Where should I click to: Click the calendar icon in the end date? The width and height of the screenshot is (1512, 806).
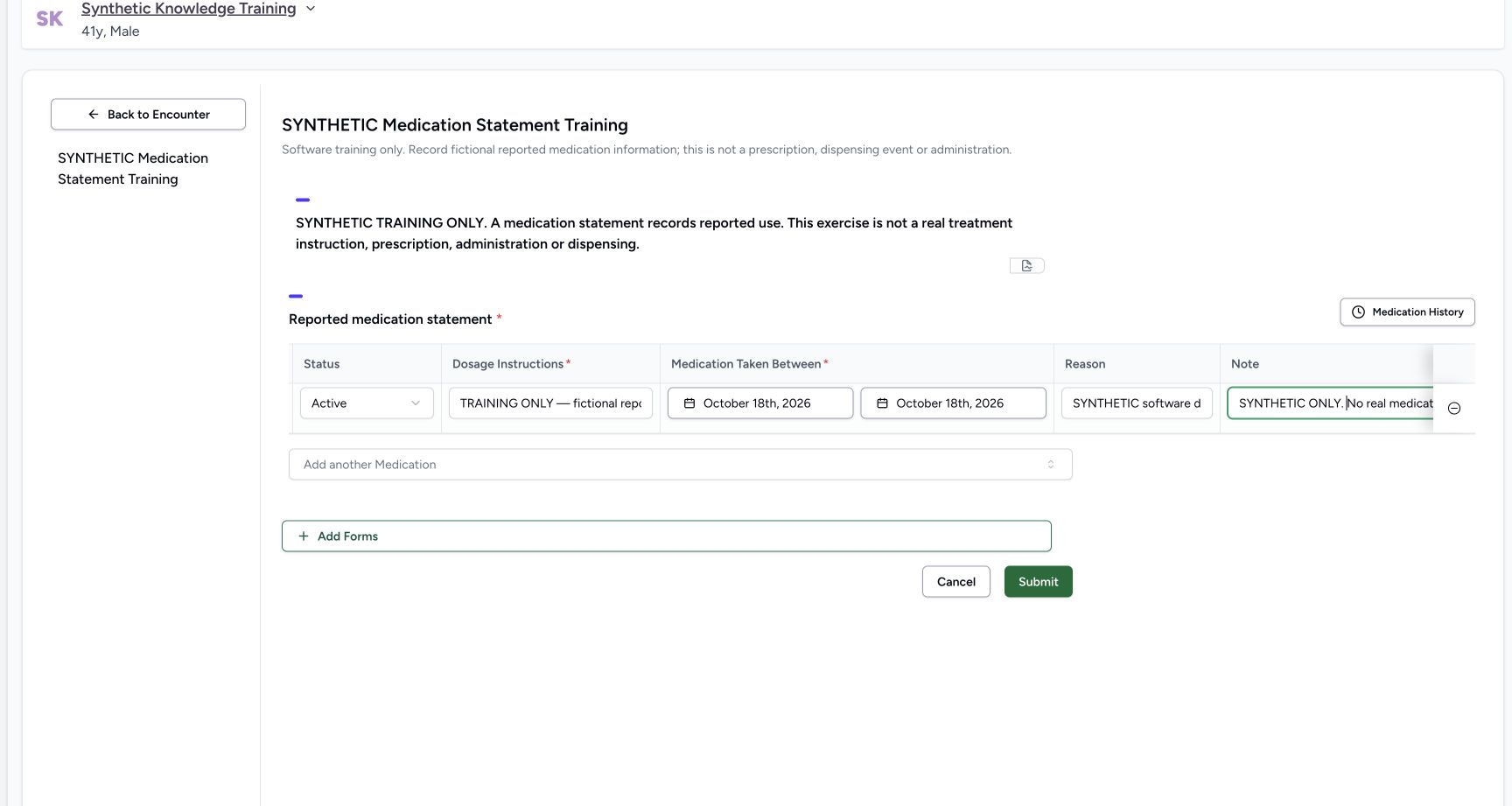click(882, 403)
